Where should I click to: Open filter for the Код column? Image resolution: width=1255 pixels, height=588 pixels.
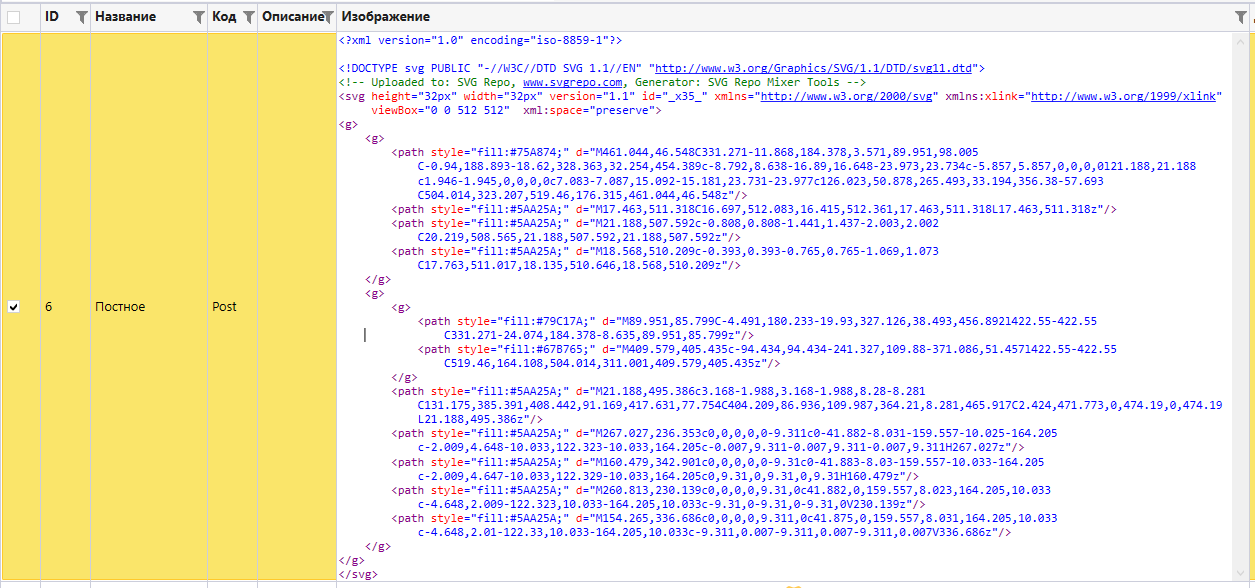tap(248, 17)
